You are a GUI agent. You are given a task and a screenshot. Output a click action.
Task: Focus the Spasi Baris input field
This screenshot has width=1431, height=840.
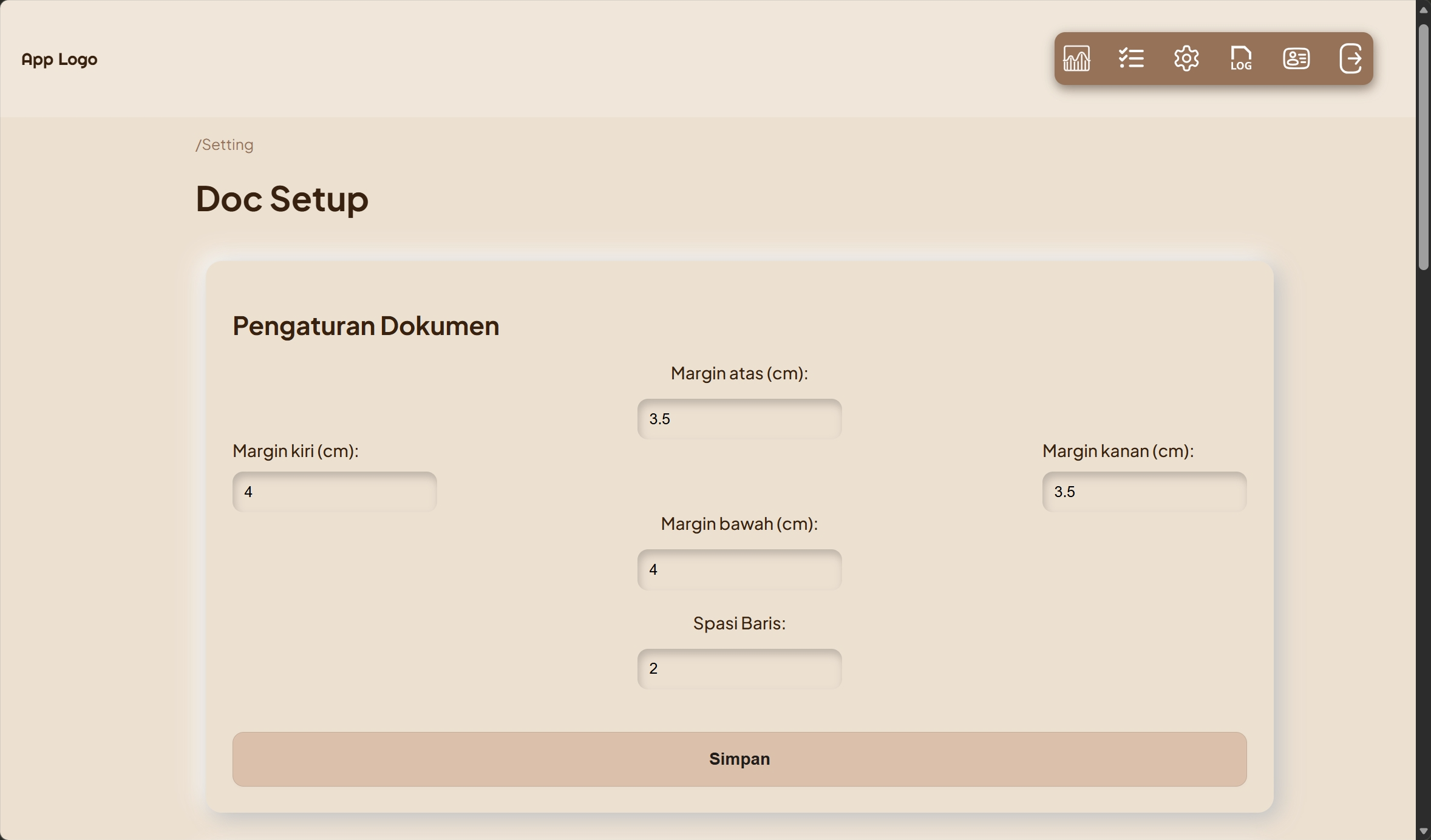click(739, 669)
